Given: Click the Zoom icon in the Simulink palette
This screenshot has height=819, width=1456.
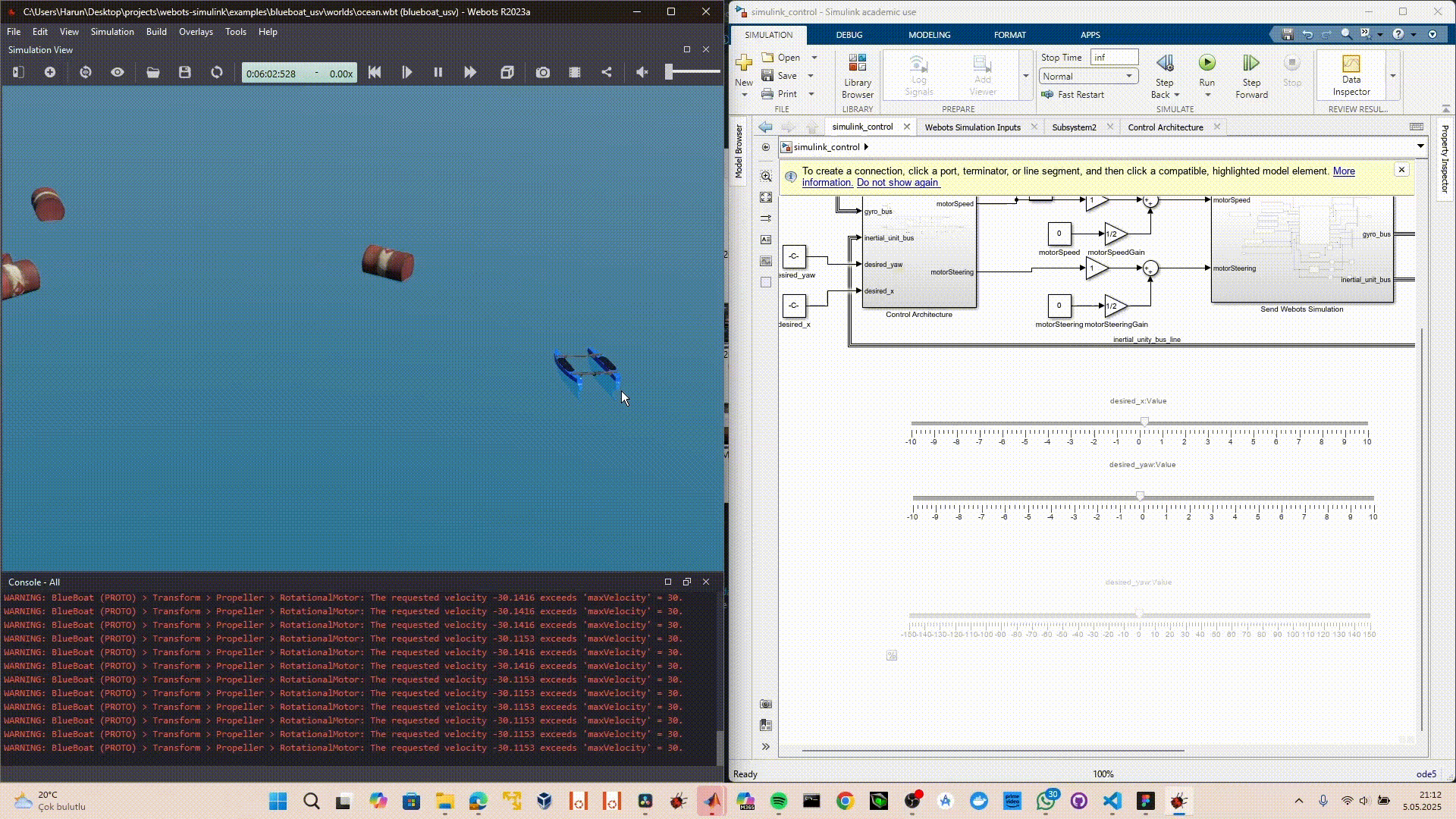Looking at the screenshot, I should pyautogui.click(x=766, y=176).
